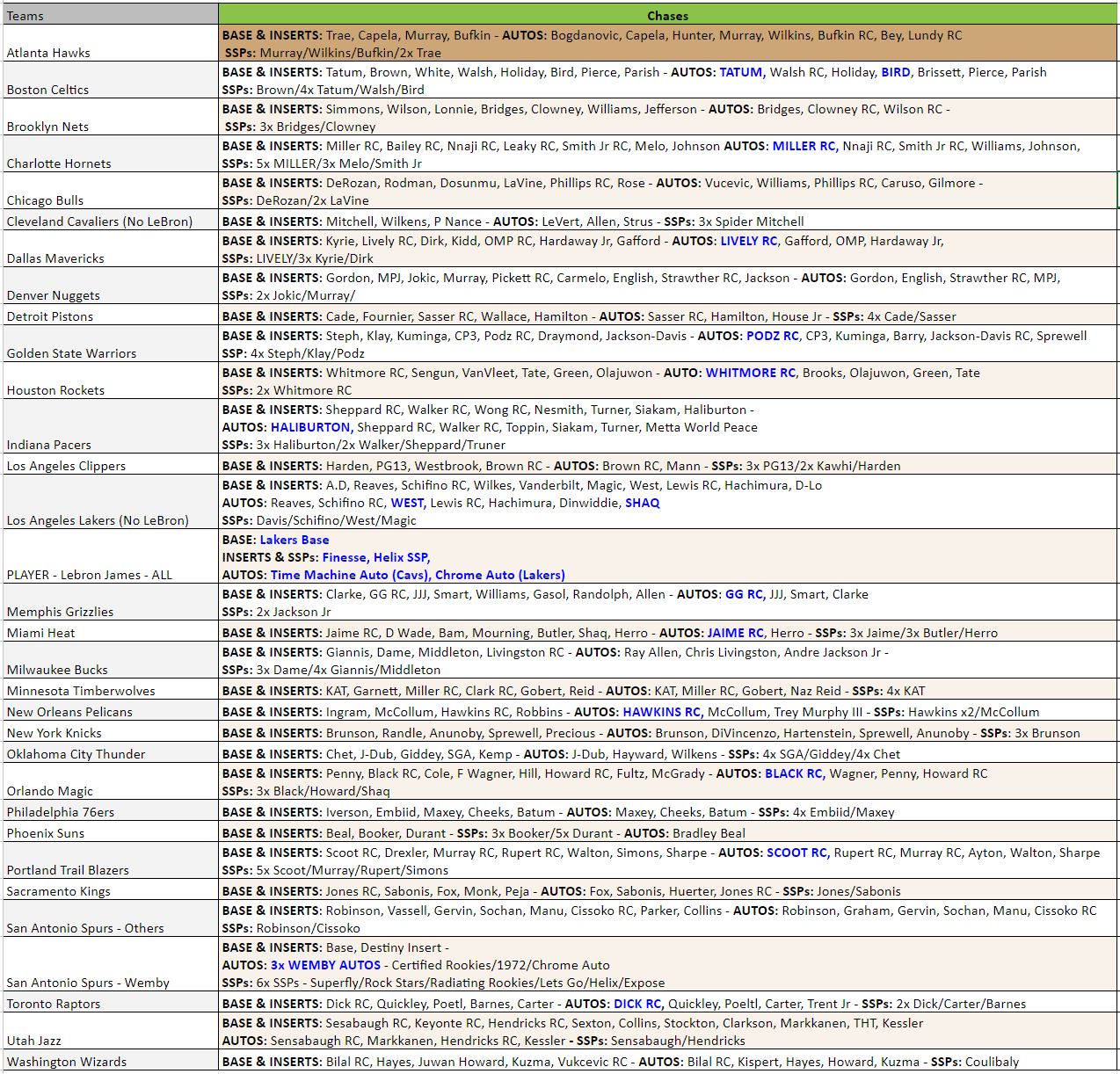The width and height of the screenshot is (1120, 1074).
Task: Select the Boston Celtics team cell
Action: (x=111, y=80)
